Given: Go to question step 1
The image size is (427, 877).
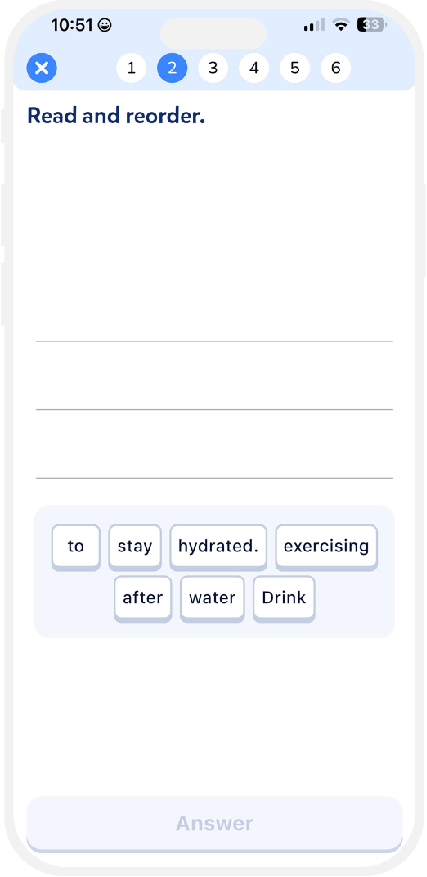Looking at the screenshot, I should pyautogui.click(x=131, y=68).
